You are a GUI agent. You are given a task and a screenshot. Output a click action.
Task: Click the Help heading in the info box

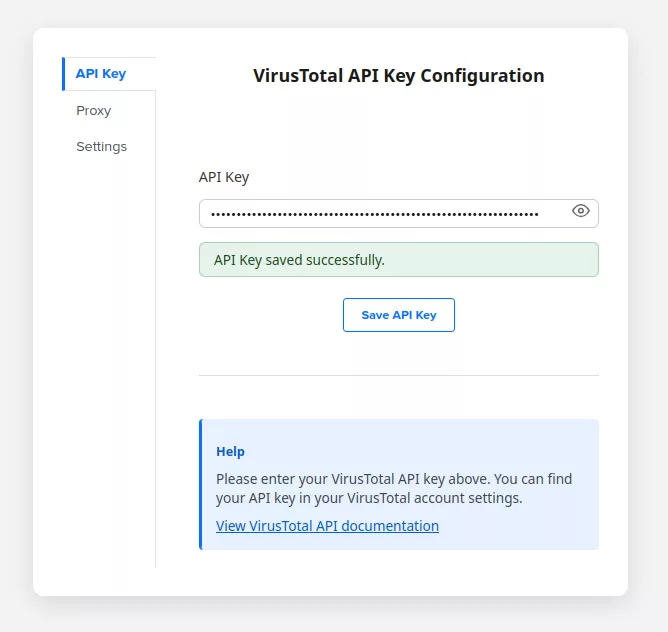tap(231, 452)
